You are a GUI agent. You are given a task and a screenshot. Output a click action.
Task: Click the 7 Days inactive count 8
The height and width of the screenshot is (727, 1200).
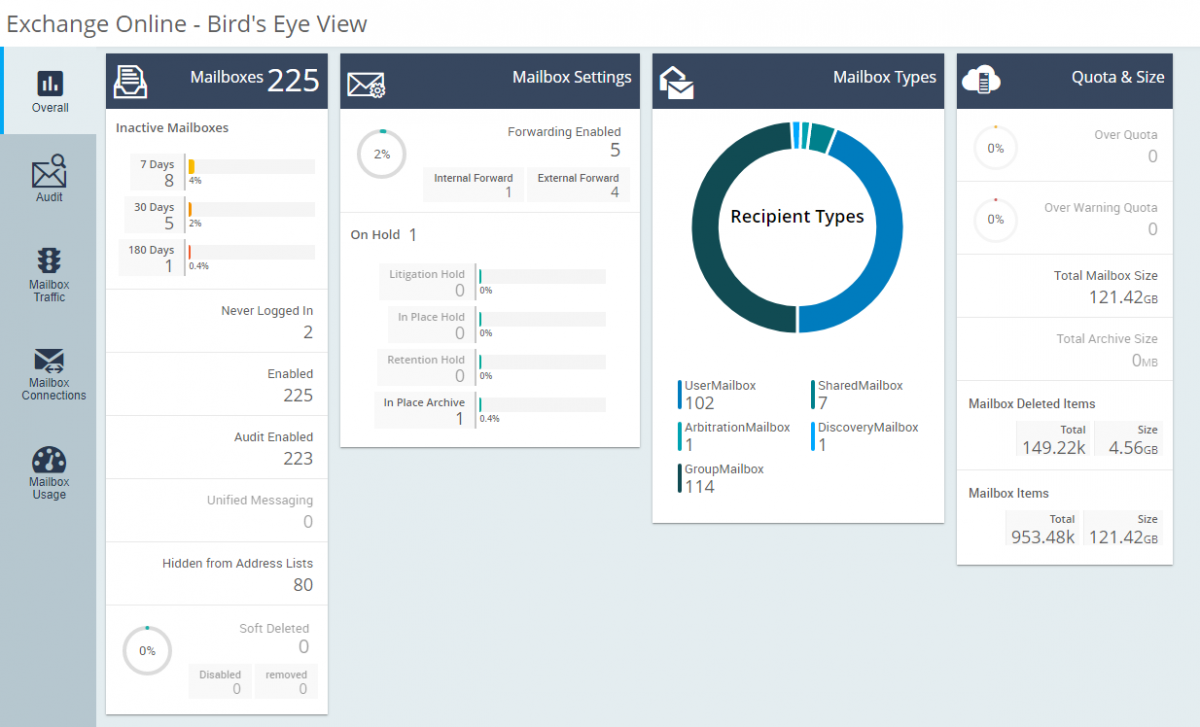click(169, 181)
